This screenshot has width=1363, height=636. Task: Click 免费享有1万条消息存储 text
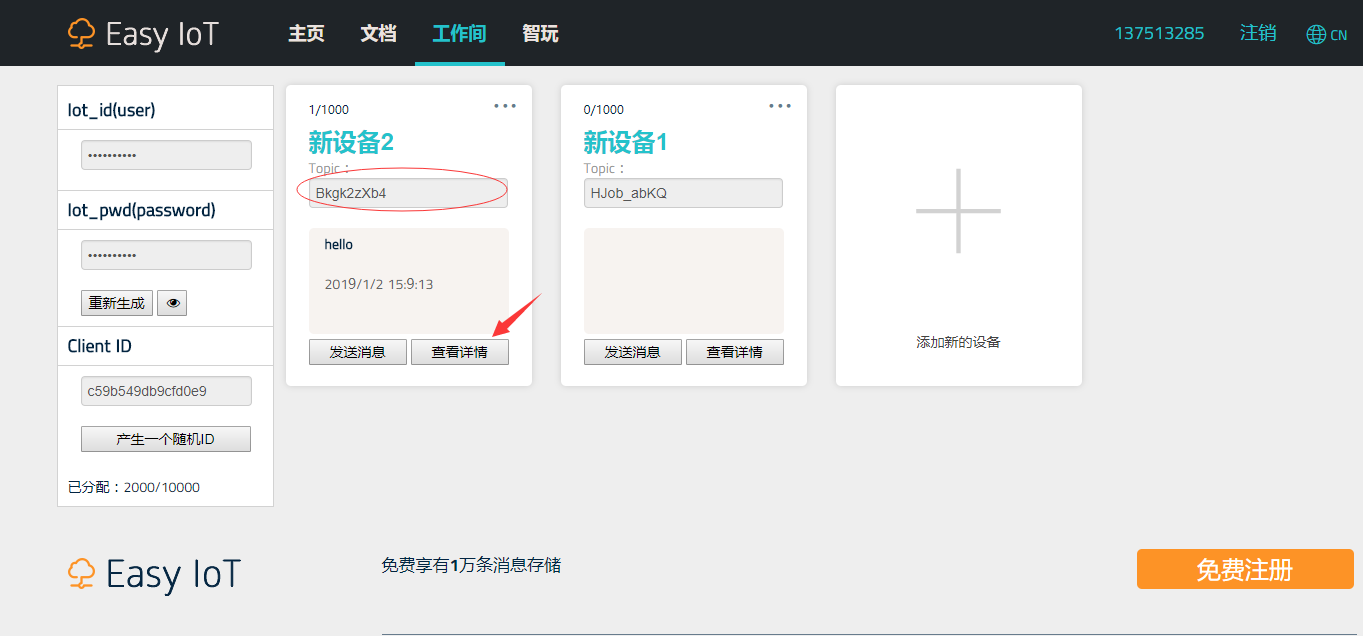coord(471,565)
